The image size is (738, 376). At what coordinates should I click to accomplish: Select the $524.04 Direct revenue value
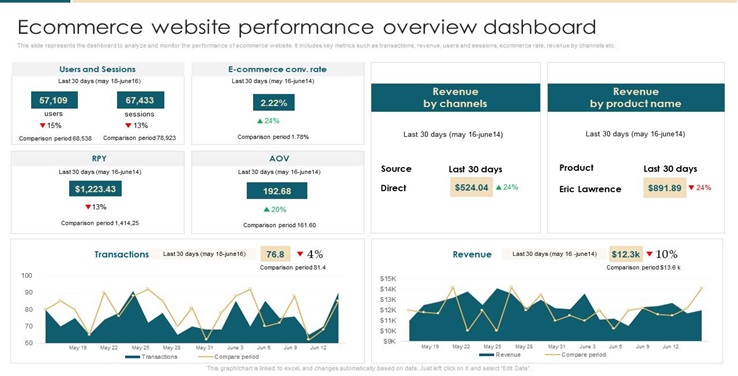(472, 187)
